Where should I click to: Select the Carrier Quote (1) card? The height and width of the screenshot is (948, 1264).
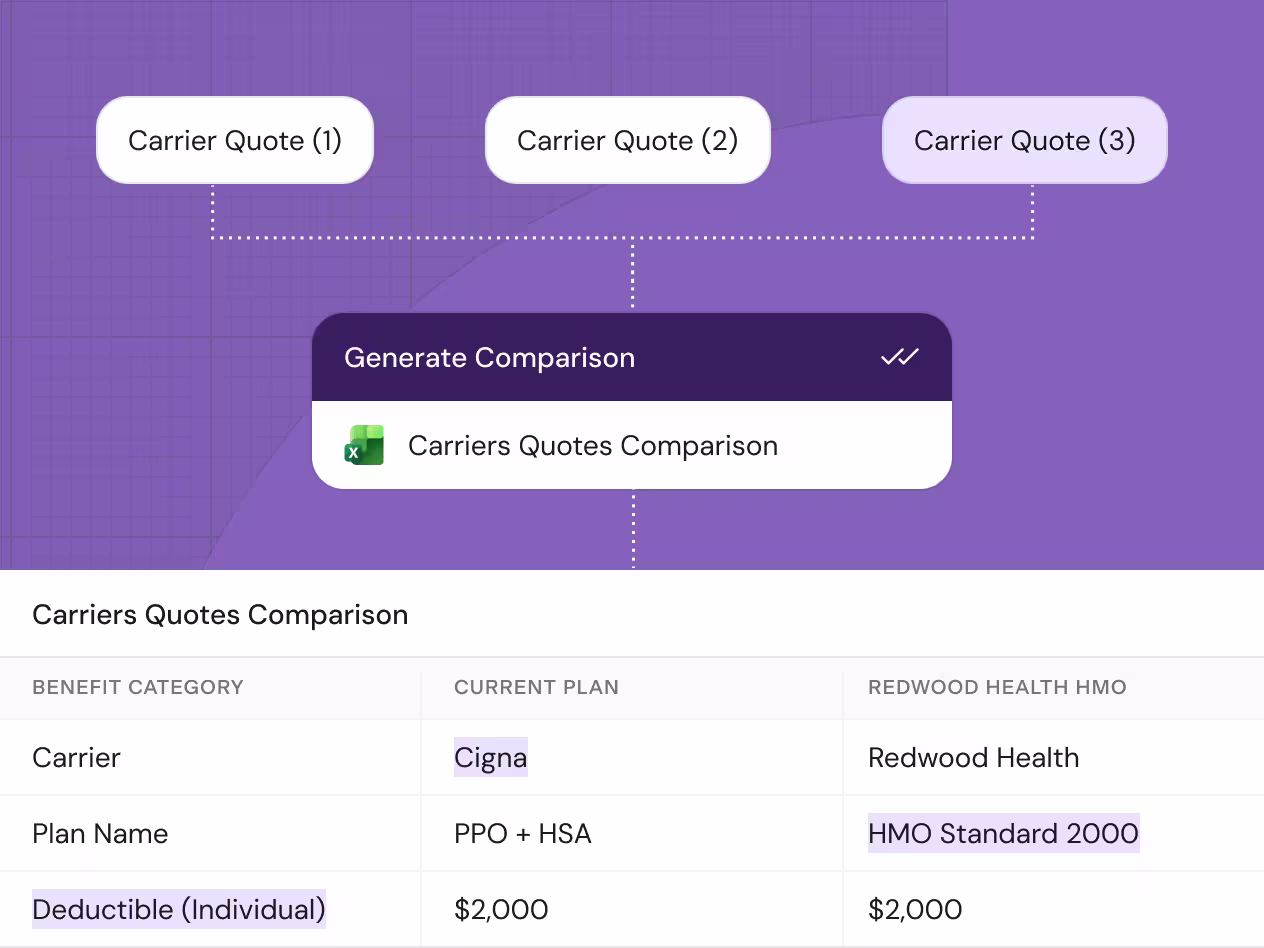[x=235, y=140]
